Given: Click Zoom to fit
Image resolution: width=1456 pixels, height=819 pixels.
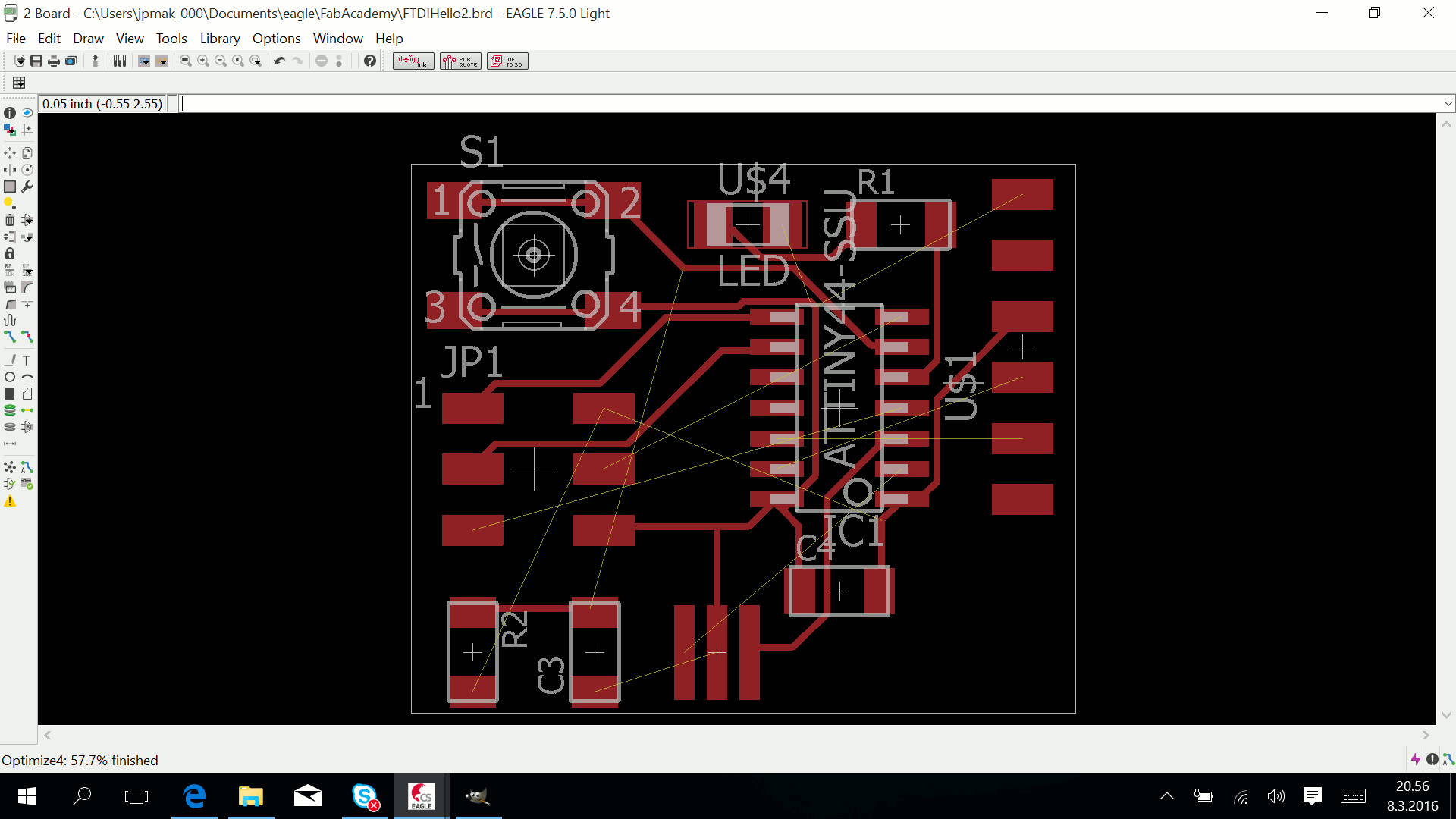Looking at the screenshot, I should click(x=186, y=61).
